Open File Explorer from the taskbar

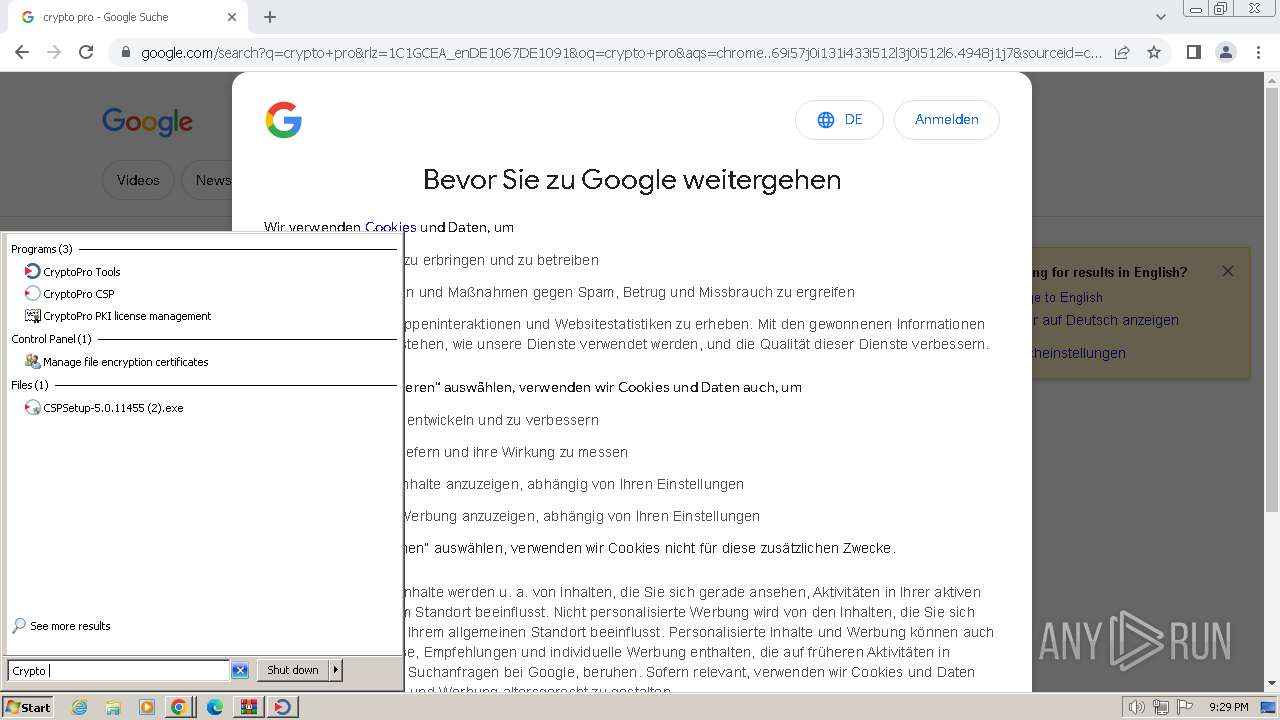113,707
